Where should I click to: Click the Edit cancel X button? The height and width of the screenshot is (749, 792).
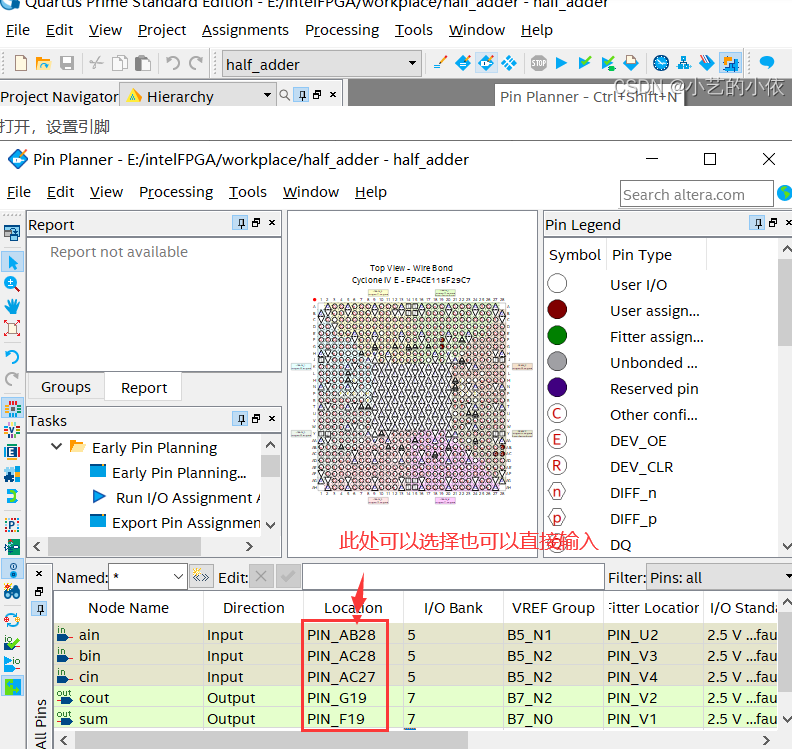click(261, 576)
